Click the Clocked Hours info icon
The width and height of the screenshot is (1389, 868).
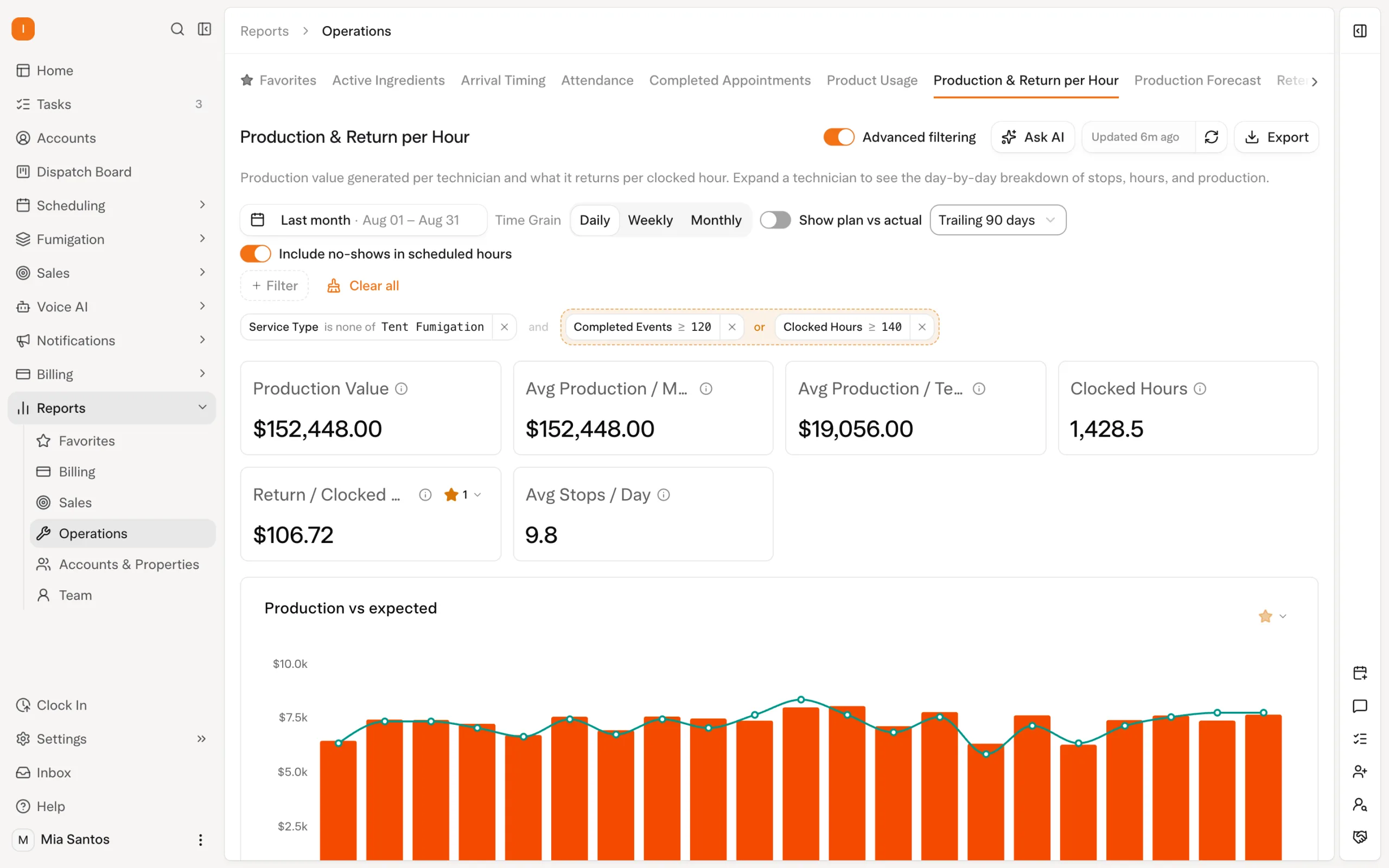coord(1200,388)
